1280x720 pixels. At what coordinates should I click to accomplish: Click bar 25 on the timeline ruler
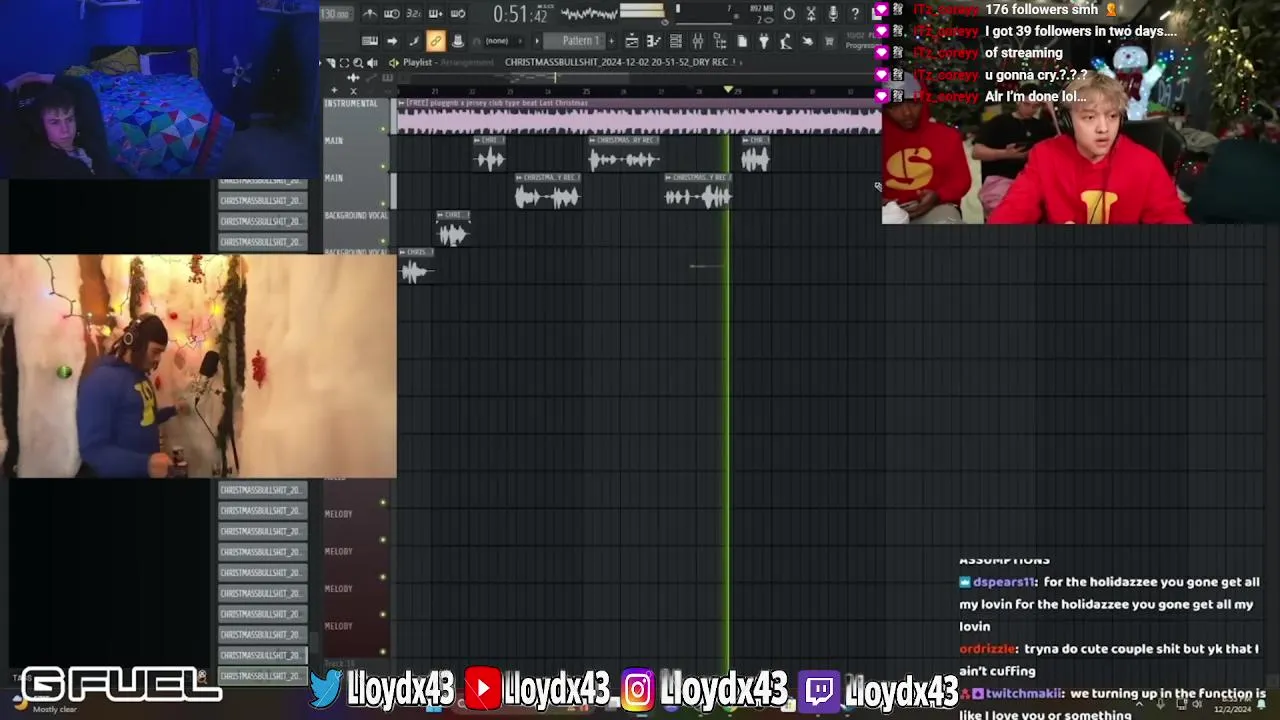pyautogui.click(x=586, y=92)
